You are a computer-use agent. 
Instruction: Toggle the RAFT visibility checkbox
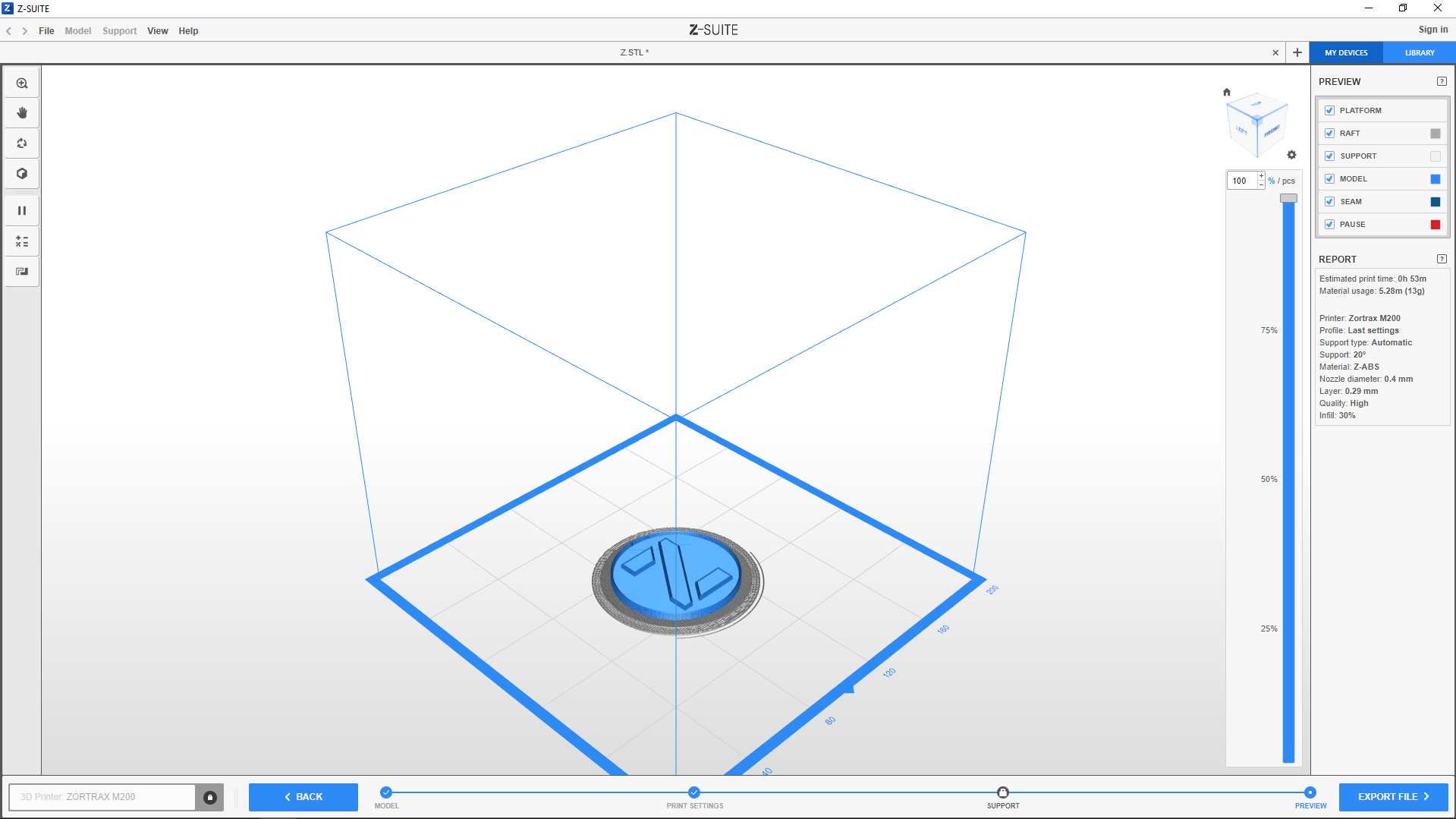[1329, 134]
